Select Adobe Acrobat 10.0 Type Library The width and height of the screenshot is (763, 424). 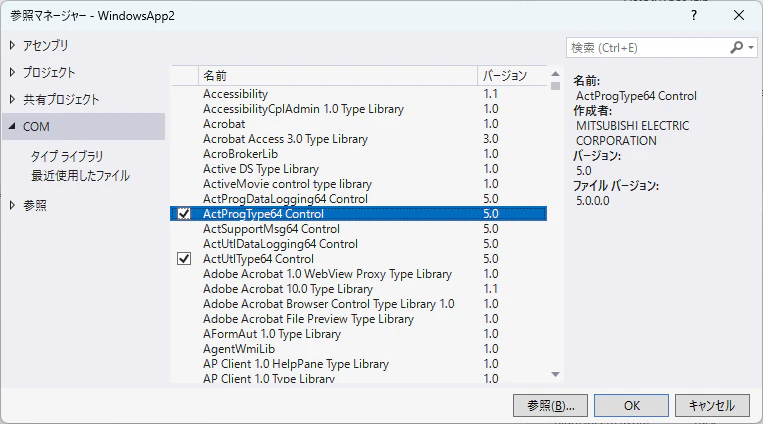[359, 289]
